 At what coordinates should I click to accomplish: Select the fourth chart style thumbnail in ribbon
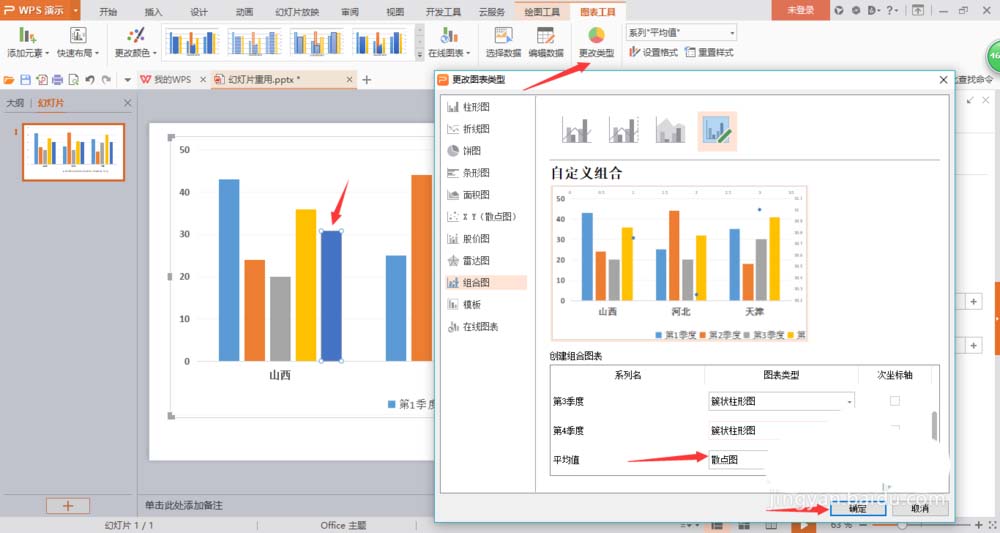tap(380, 42)
